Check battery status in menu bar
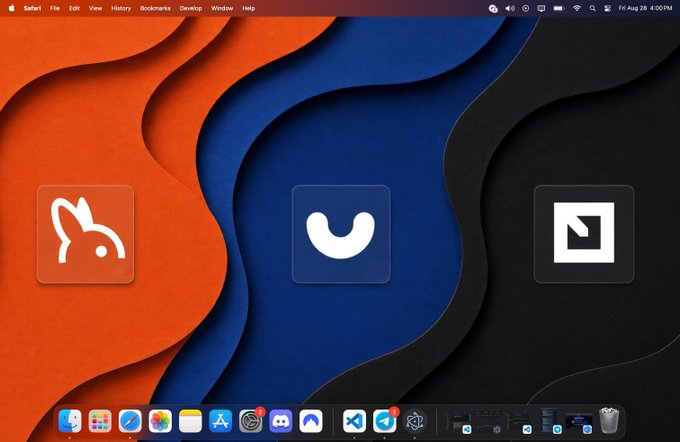The image size is (680, 442). point(559,8)
